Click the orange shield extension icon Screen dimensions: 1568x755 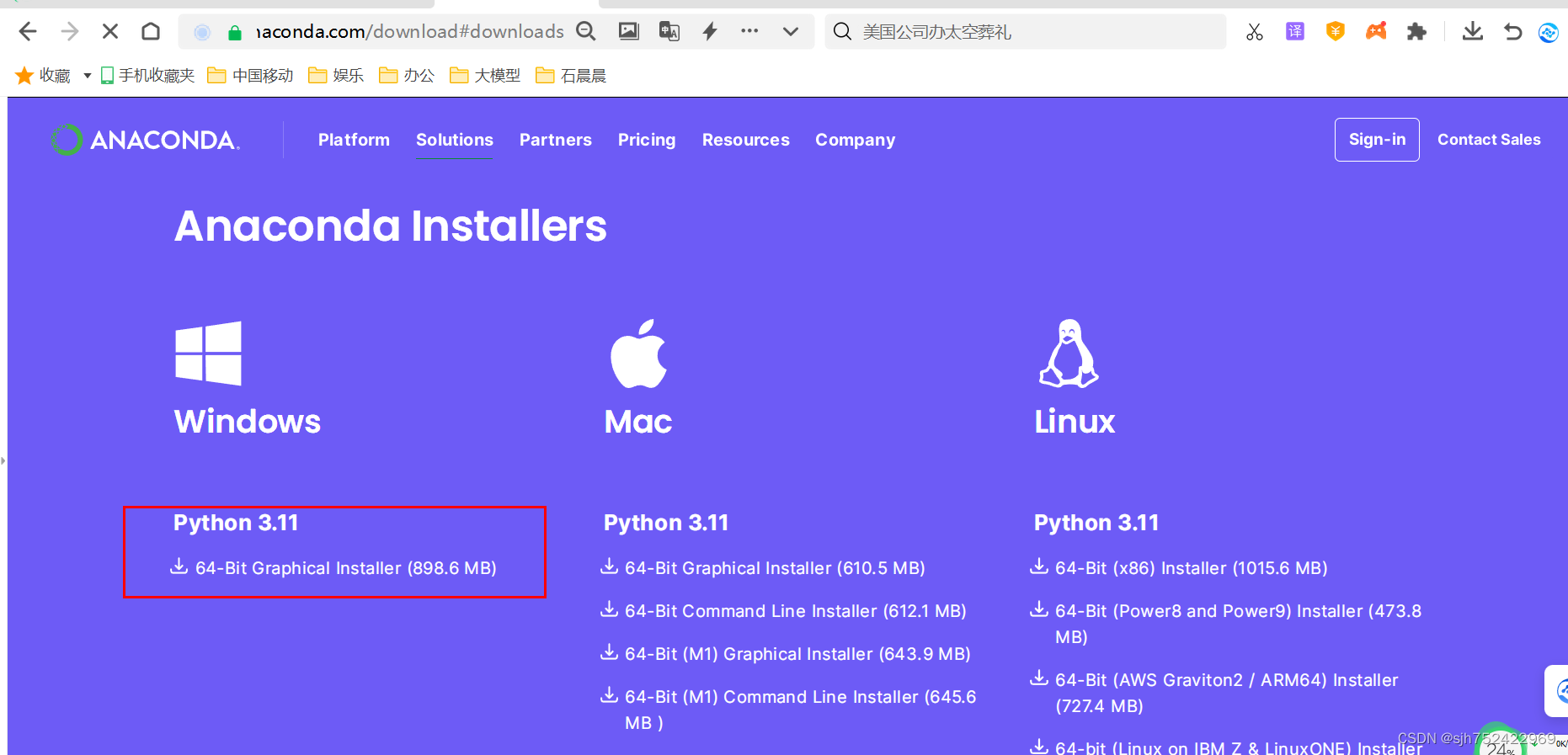1336,32
